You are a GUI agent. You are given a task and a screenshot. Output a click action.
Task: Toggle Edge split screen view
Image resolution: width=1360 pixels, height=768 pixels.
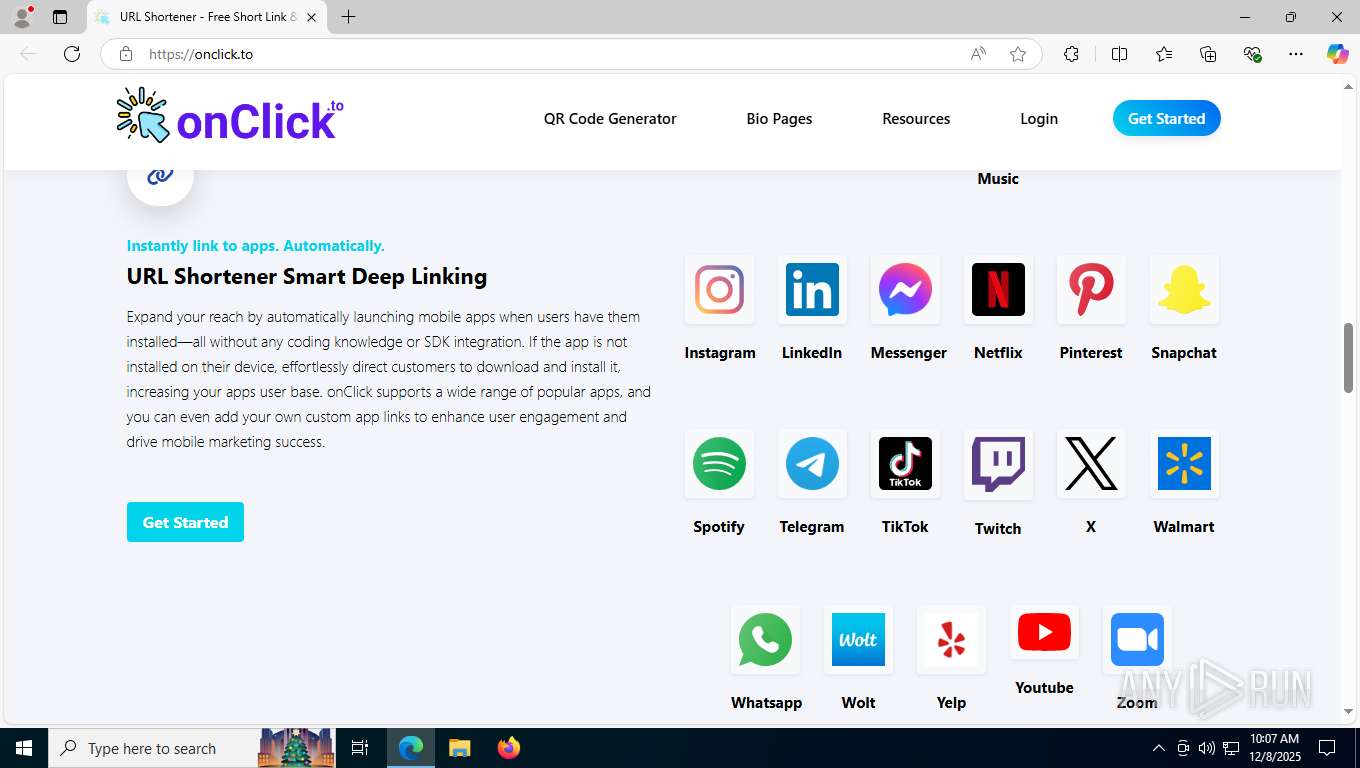pos(1119,54)
